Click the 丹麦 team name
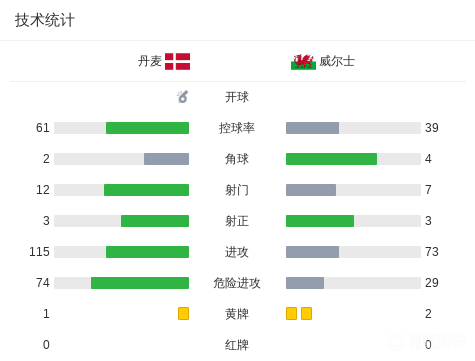Screen dimensions: 475x361 pyautogui.click(x=150, y=61)
